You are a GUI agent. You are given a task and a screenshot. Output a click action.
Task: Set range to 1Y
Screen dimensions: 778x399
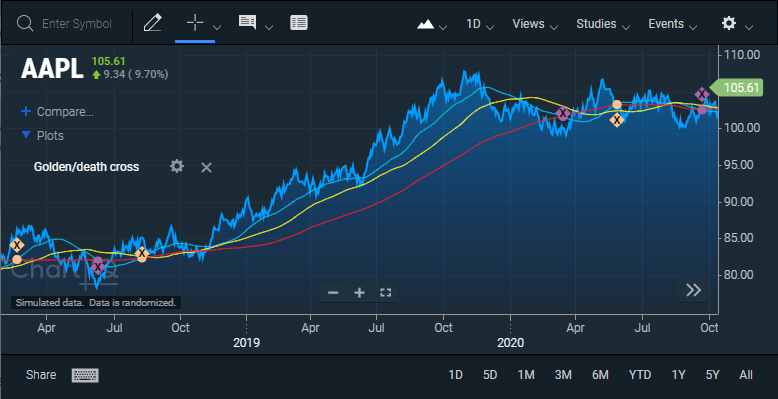(678, 375)
